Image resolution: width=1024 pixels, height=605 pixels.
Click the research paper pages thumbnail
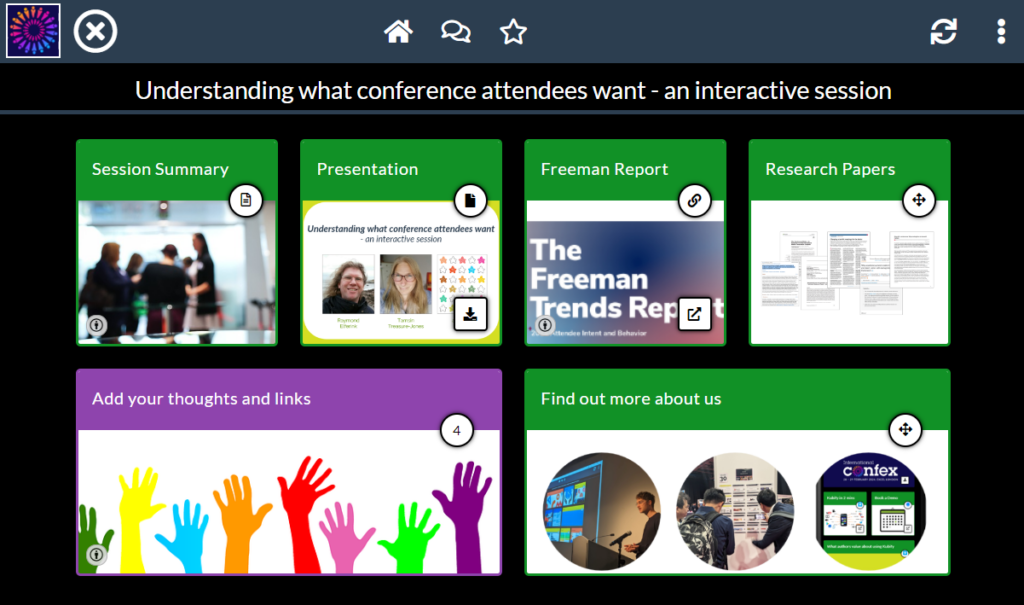click(x=850, y=272)
